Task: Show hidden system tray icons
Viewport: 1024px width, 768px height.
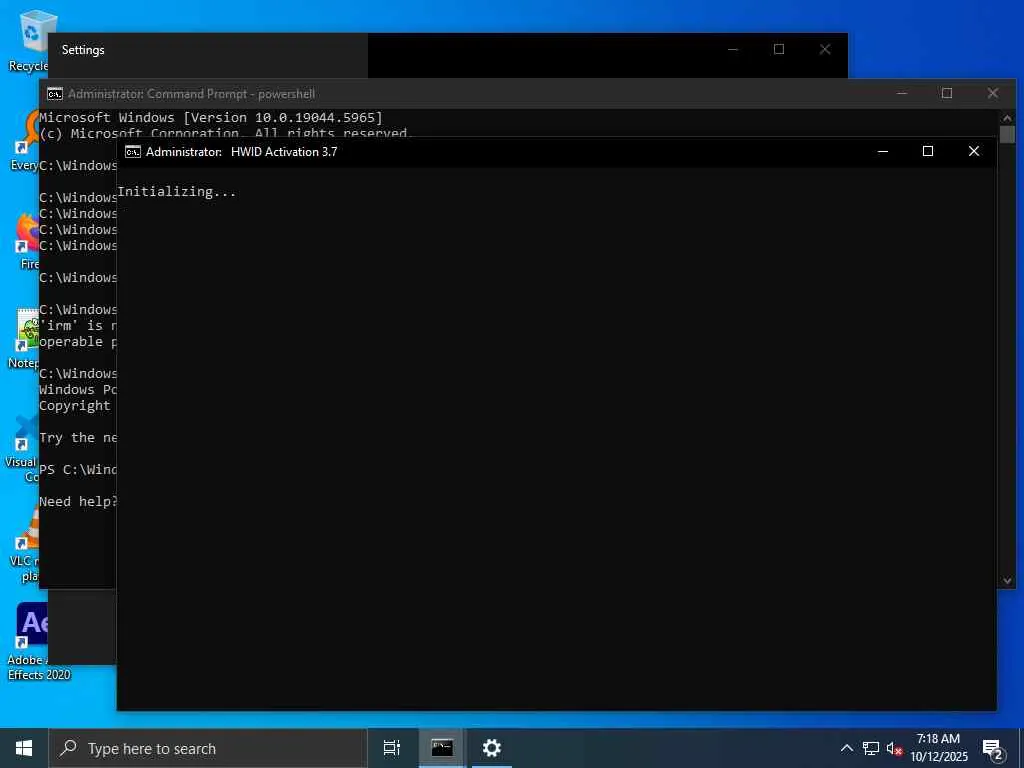Action: point(846,748)
